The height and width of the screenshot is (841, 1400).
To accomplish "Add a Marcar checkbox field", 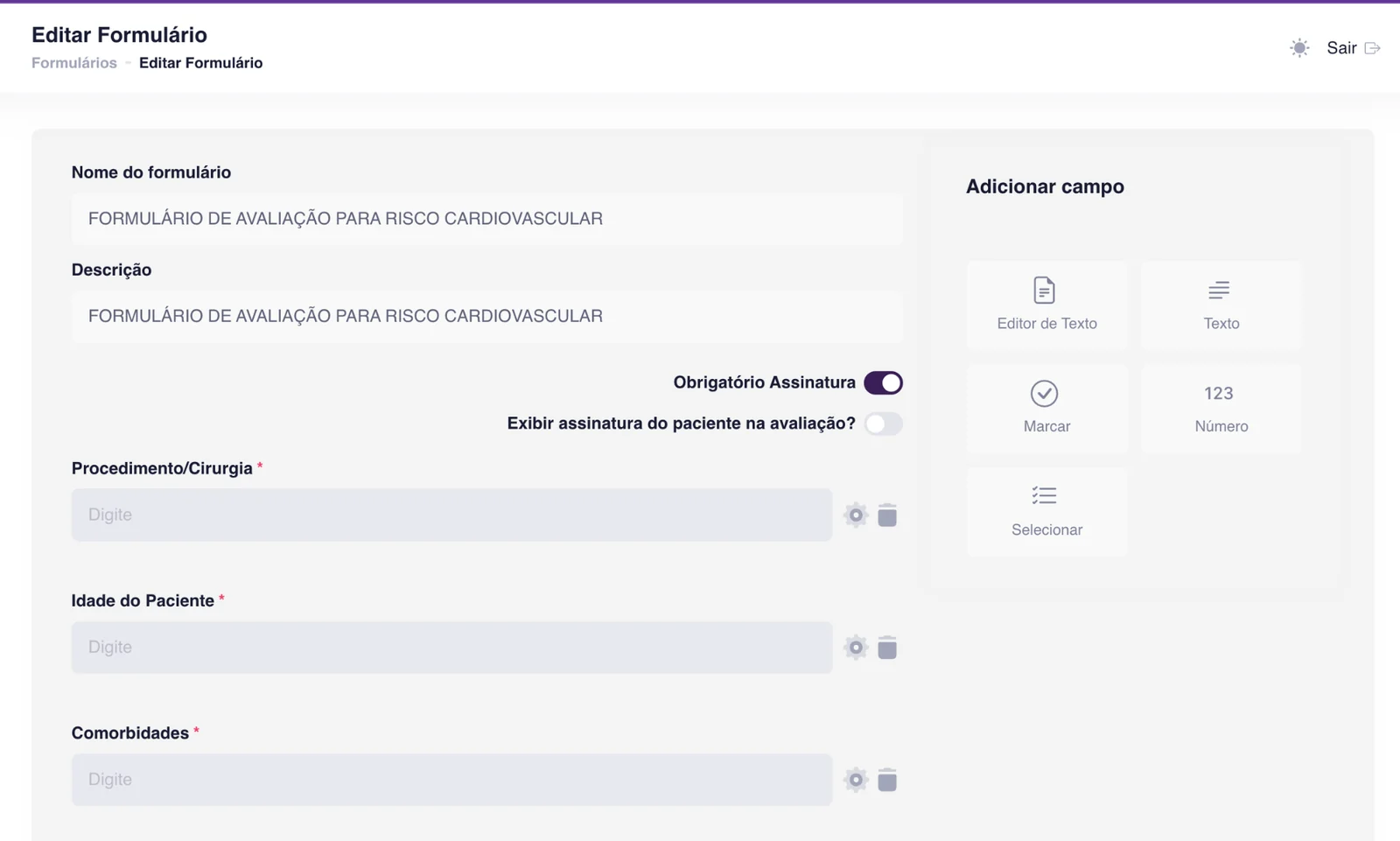I will click(x=1046, y=408).
